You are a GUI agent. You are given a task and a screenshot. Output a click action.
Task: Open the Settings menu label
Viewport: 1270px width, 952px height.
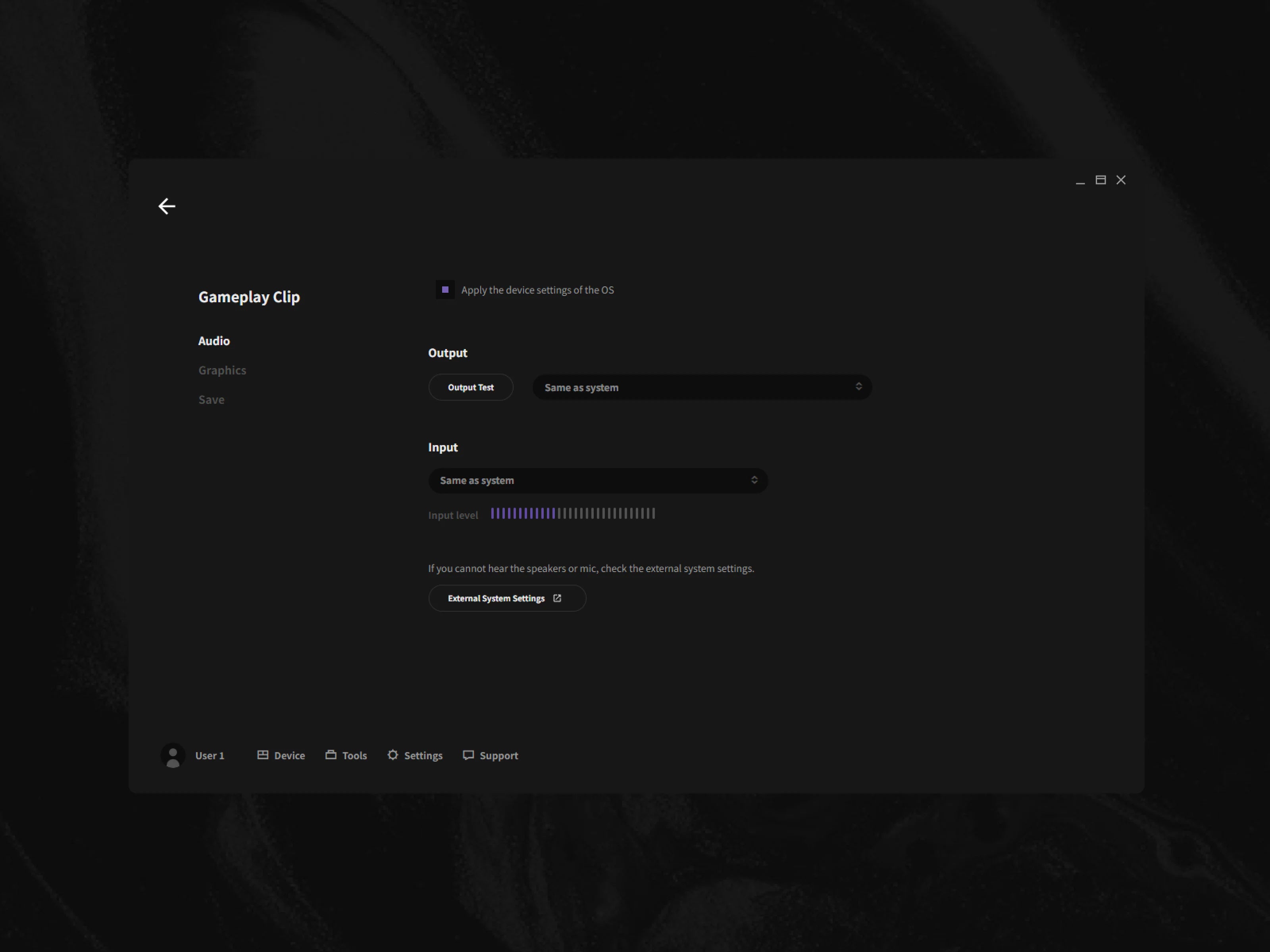coord(423,755)
